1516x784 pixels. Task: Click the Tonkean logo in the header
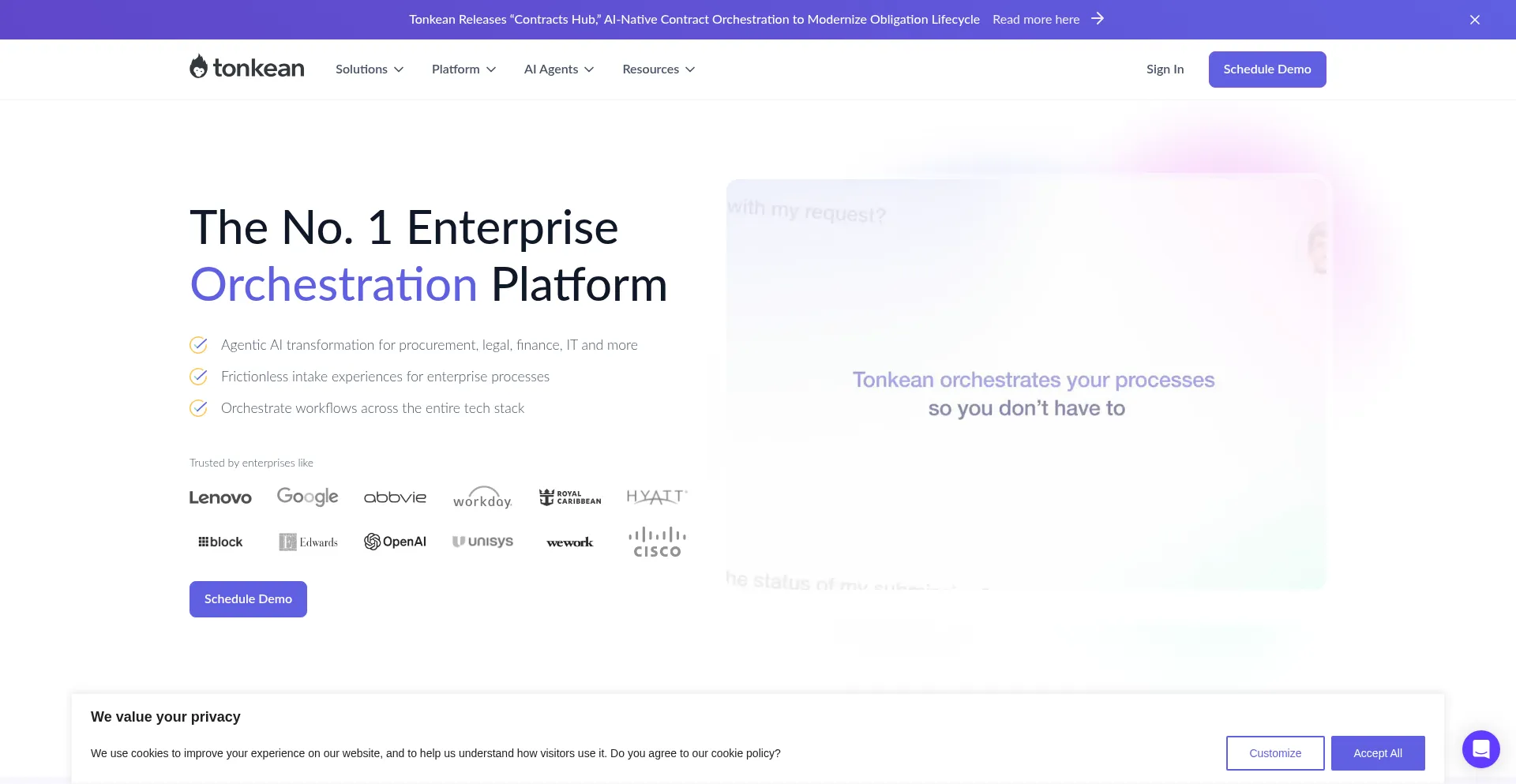pos(246,69)
